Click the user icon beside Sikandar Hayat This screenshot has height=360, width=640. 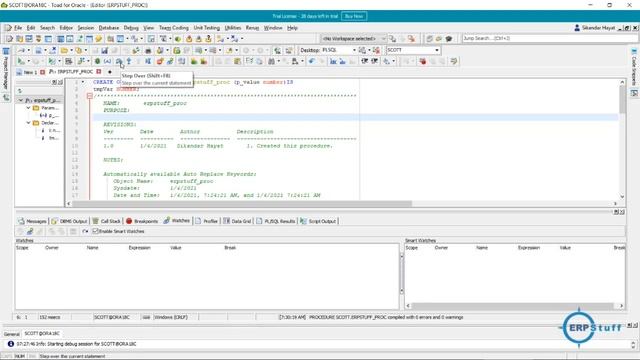pyautogui.click(x=577, y=28)
